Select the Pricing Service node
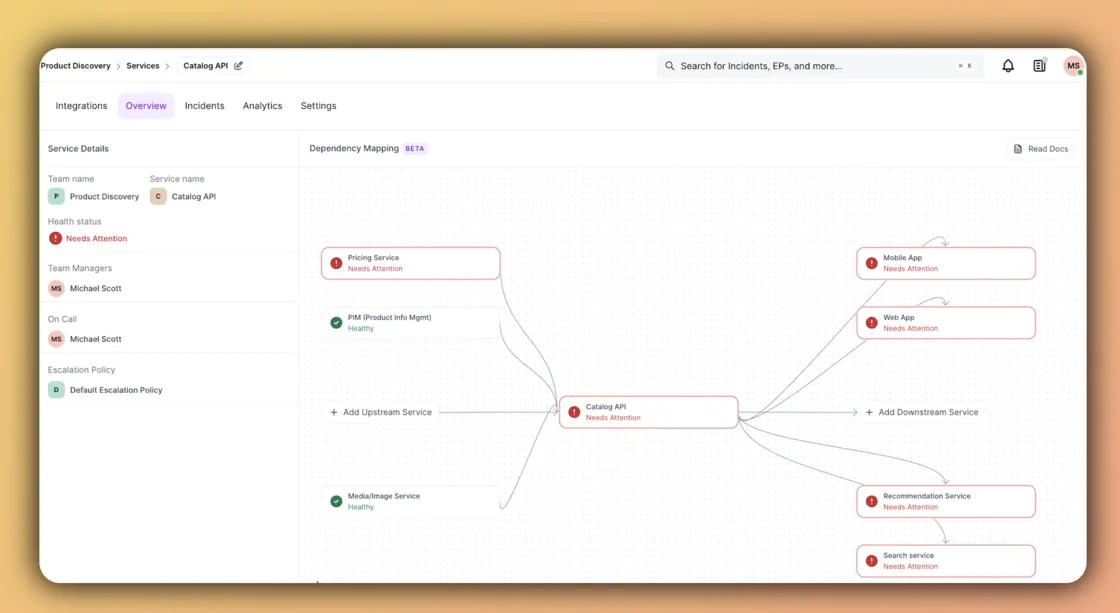 coord(411,263)
